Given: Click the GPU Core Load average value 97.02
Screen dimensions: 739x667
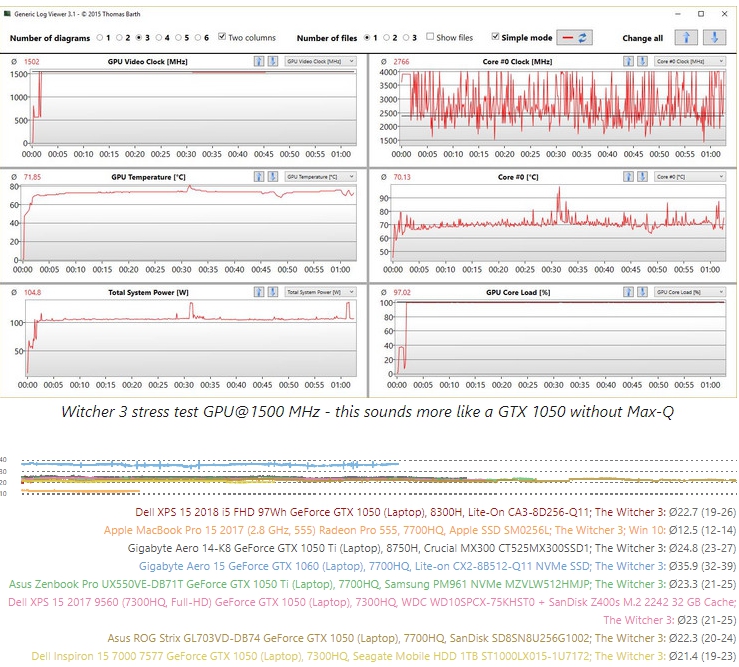Looking at the screenshot, I should [402, 293].
